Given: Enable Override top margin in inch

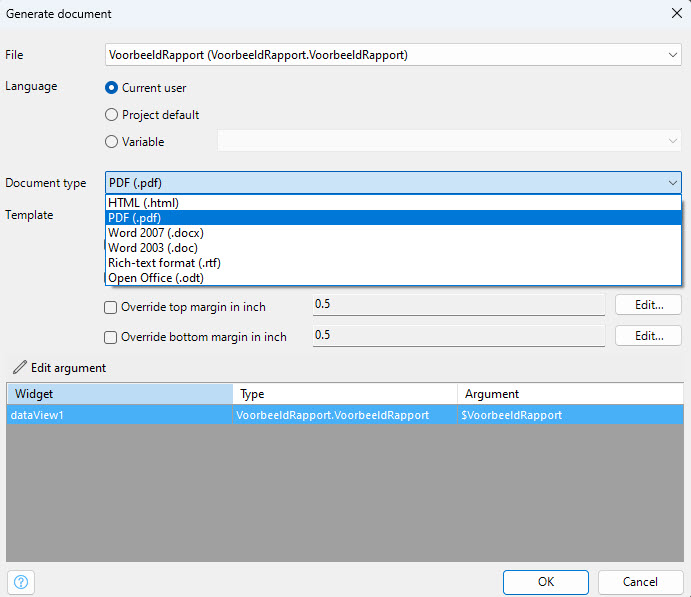Looking at the screenshot, I should click(112, 307).
